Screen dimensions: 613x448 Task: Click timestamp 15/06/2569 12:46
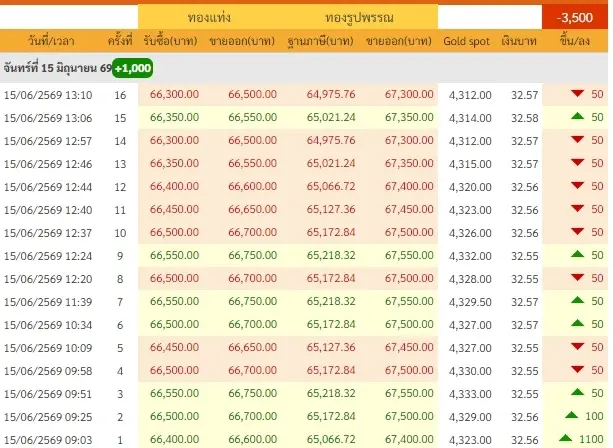pyautogui.click(x=48, y=164)
